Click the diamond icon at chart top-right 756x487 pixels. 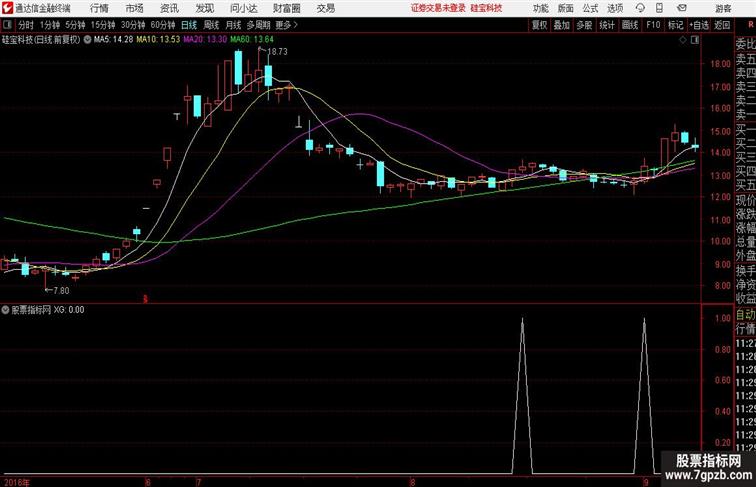pyautogui.click(x=683, y=40)
